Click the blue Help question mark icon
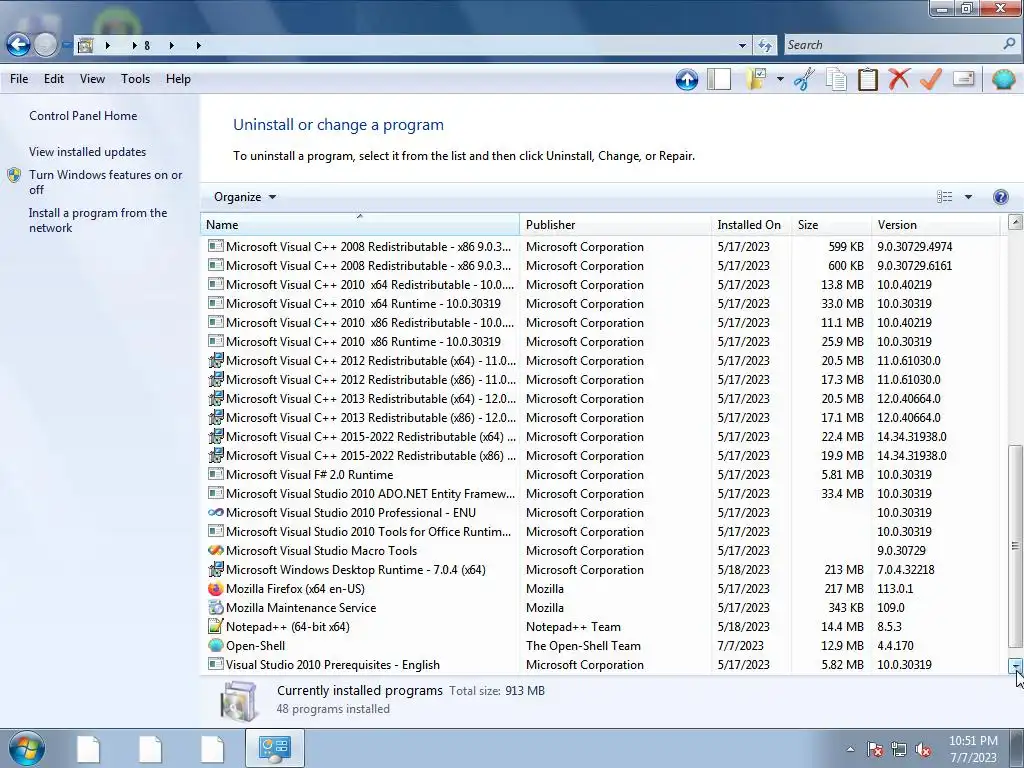This screenshot has width=1024, height=768. point(1000,197)
